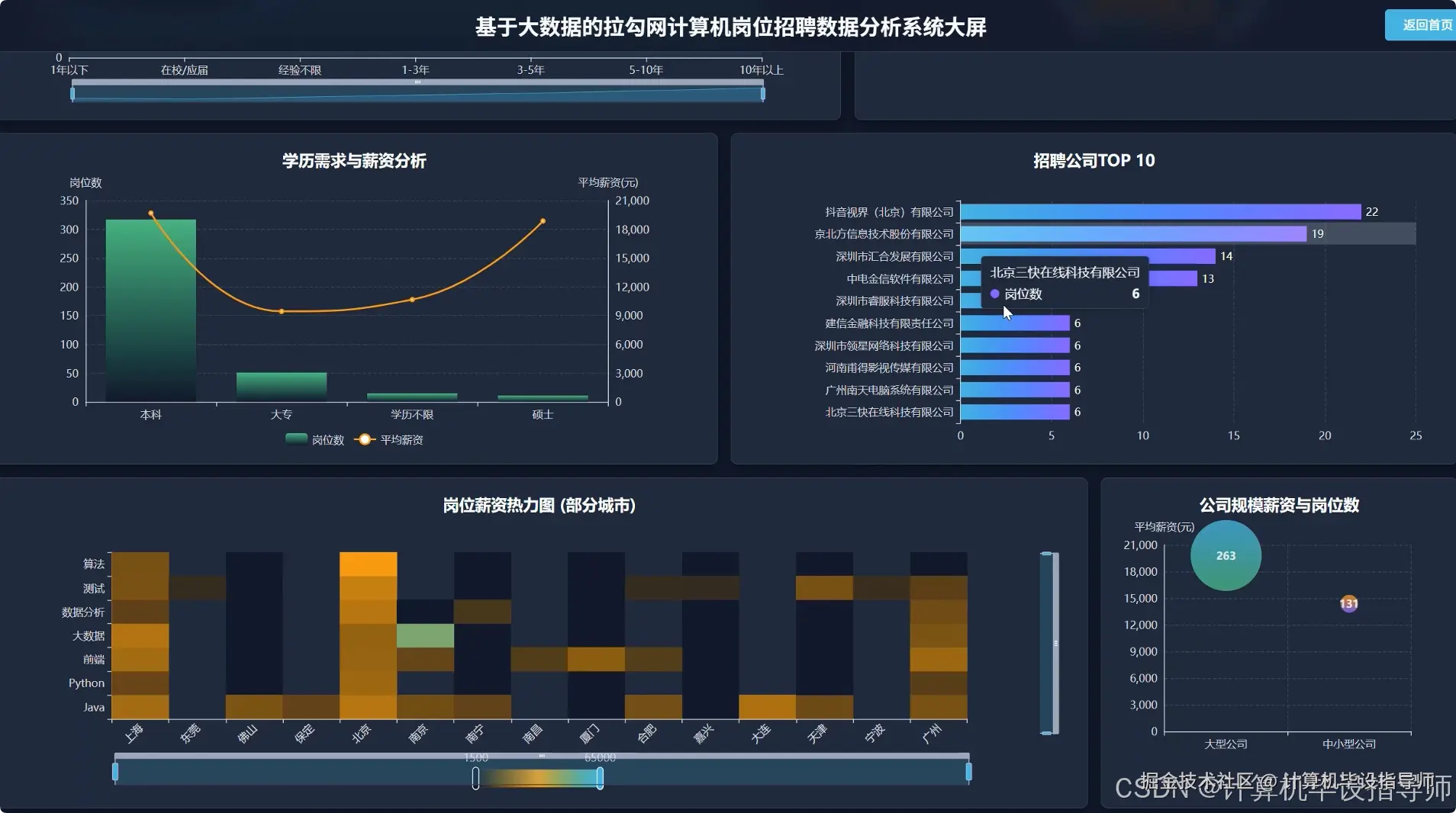The image size is (1456, 813).
Task: Click the 测试 heatmap cell for 广州
Action: [939, 587]
